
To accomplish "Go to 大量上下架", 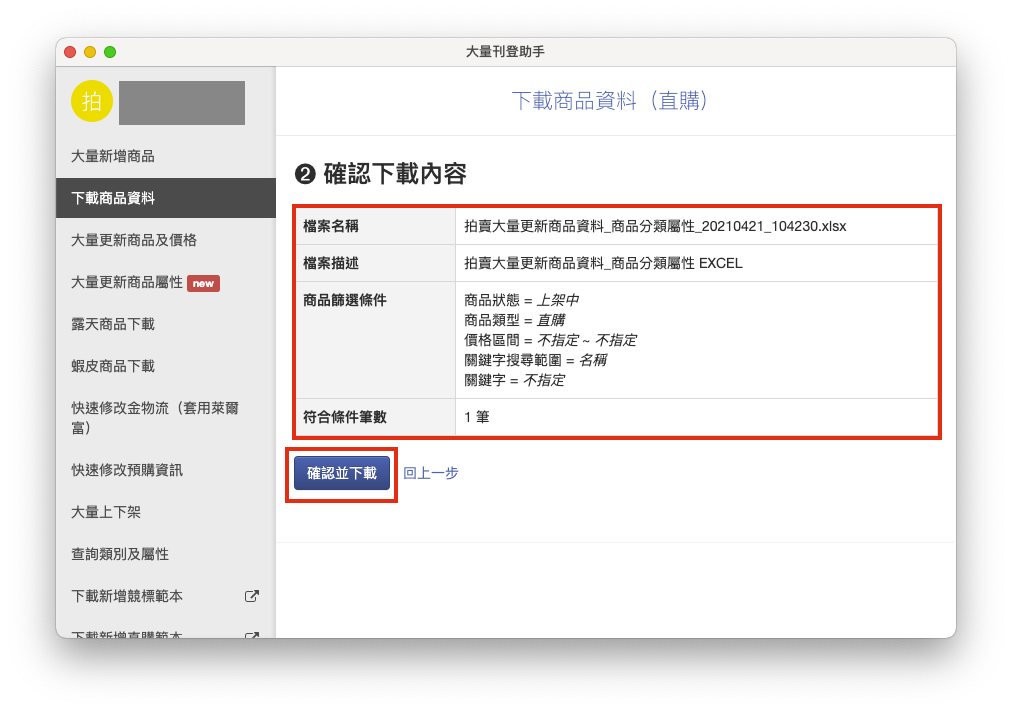I will (106, 512).
